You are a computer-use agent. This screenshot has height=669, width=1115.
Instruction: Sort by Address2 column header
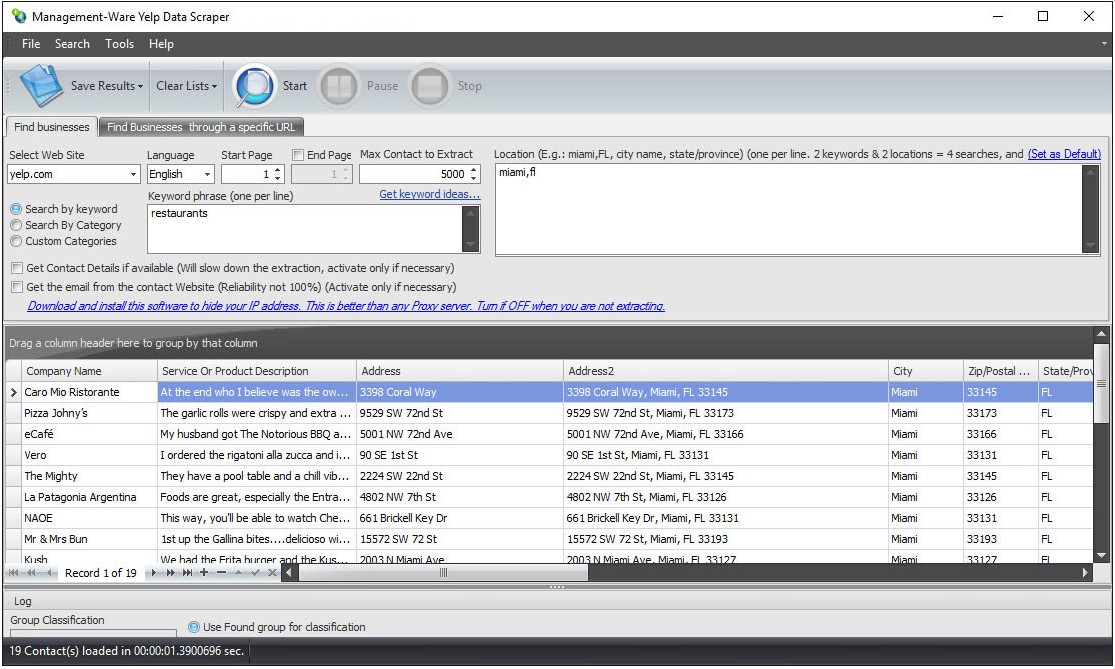tap(725, 370)
